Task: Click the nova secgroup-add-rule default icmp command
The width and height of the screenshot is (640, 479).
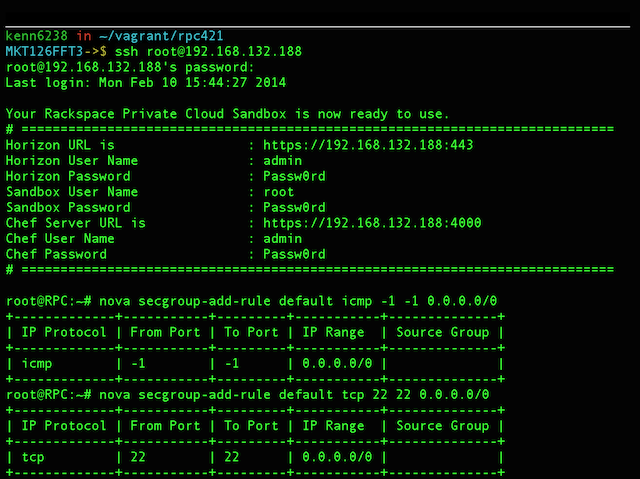Action: click(298, 301)
